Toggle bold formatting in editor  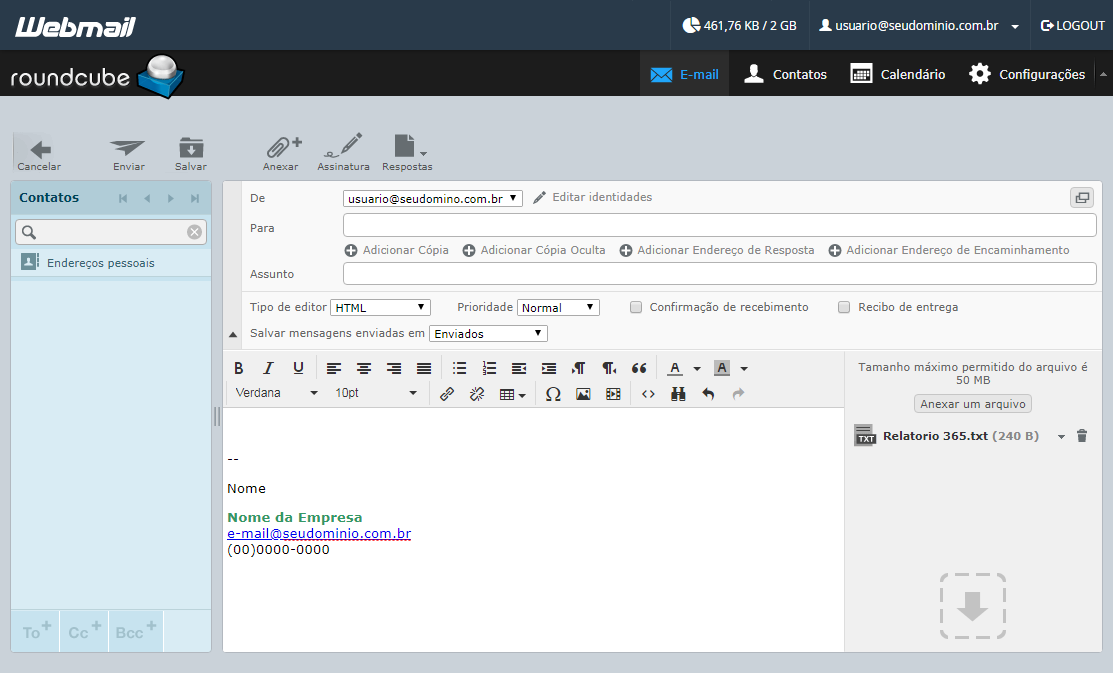[x=238, y=368]
